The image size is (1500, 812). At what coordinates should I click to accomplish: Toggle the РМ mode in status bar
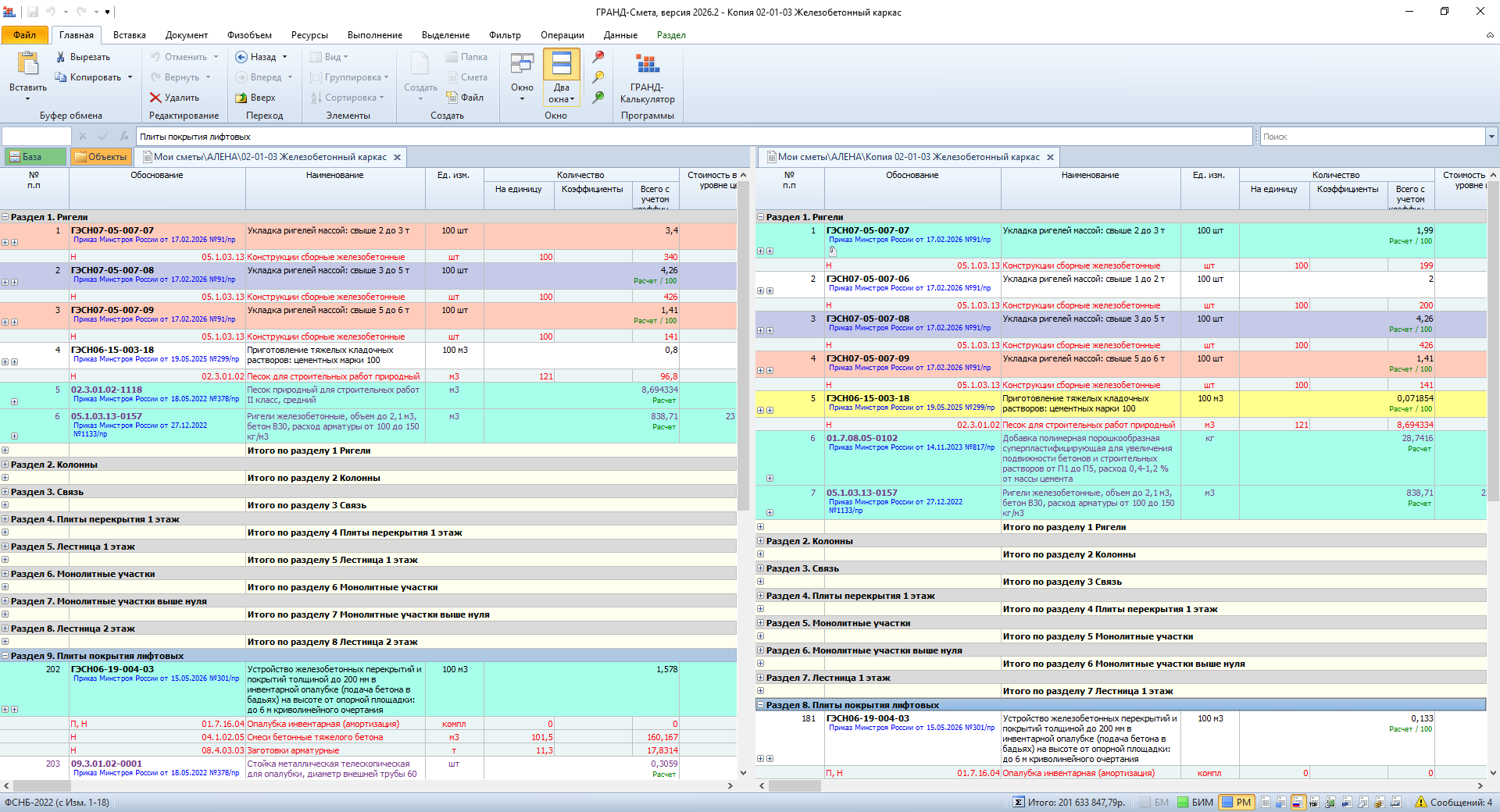click(1236, 802)
